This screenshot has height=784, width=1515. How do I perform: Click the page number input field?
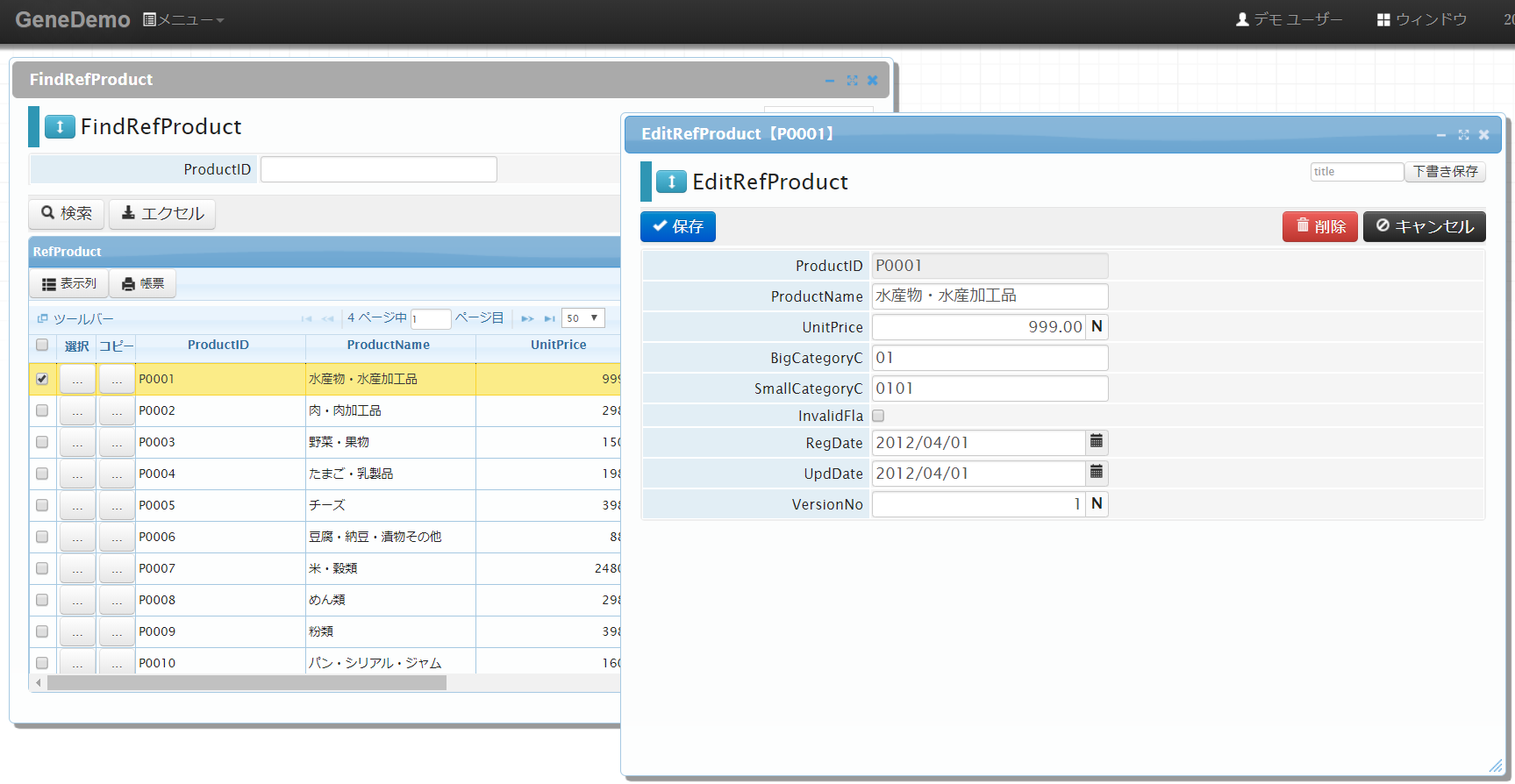pyautogui.click(x=431, y=318)
